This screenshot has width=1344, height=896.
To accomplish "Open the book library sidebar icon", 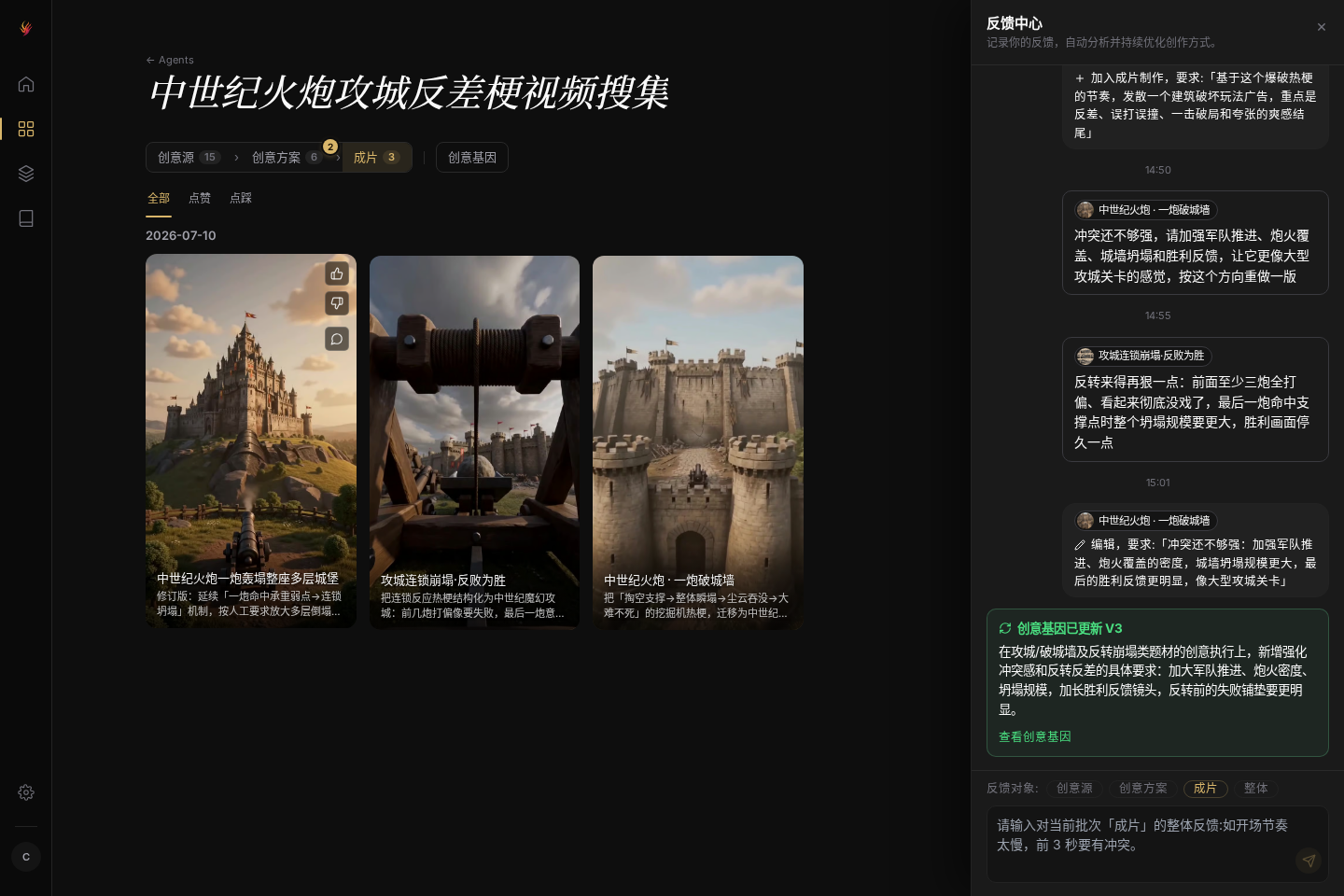I will coord(26,218).
